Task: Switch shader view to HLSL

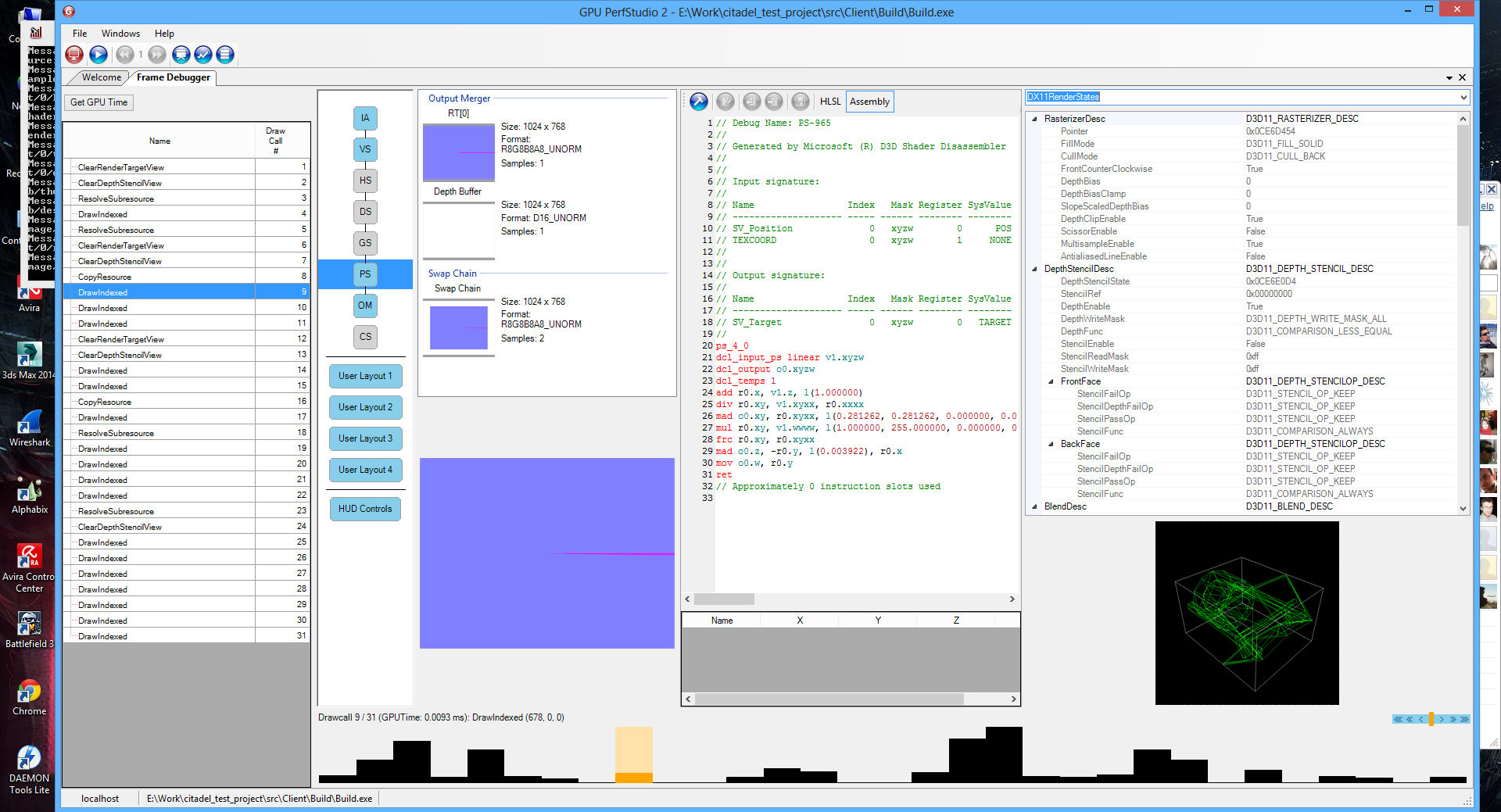Action: pos(830,102)
